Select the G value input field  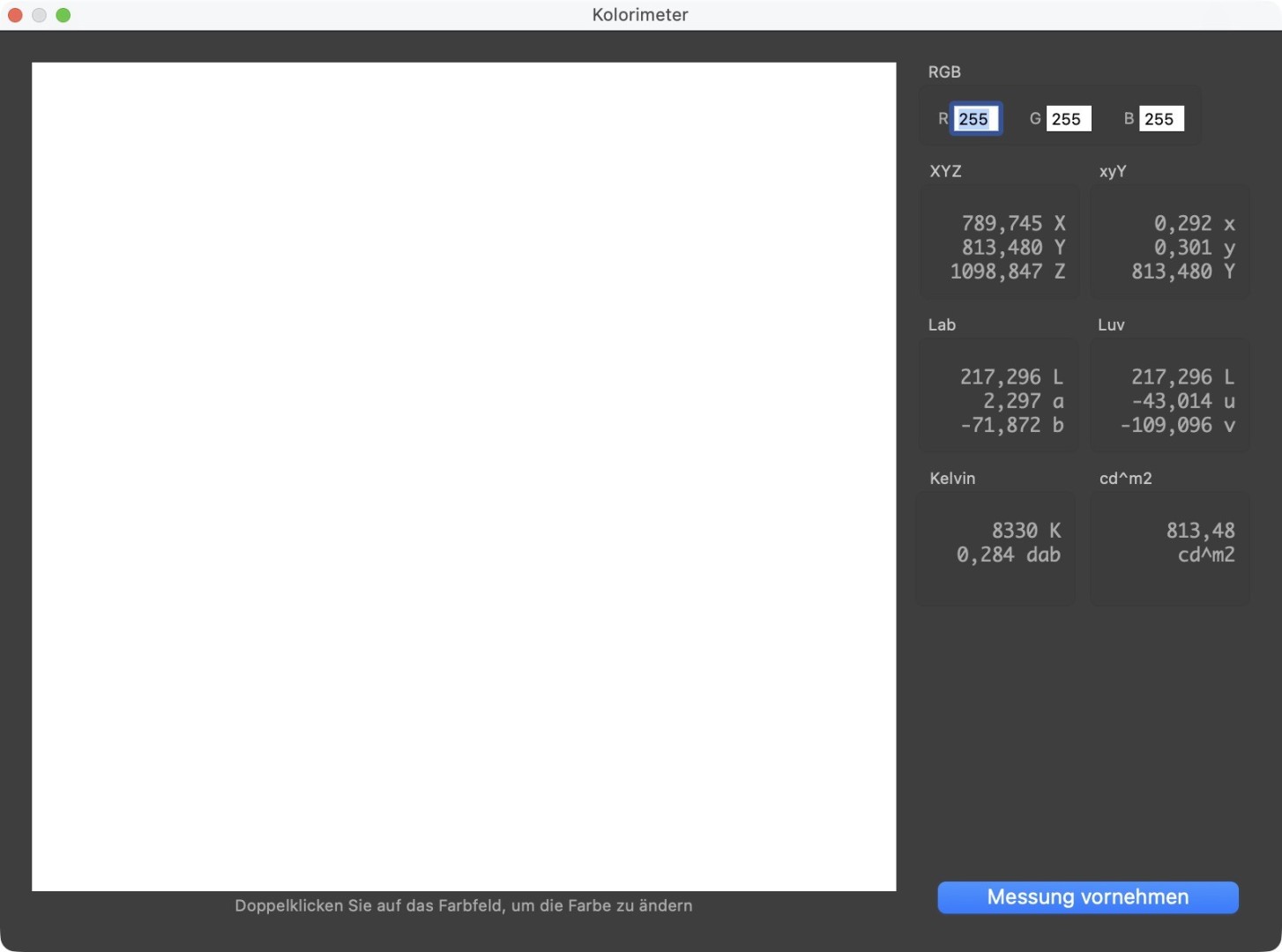1068,119
